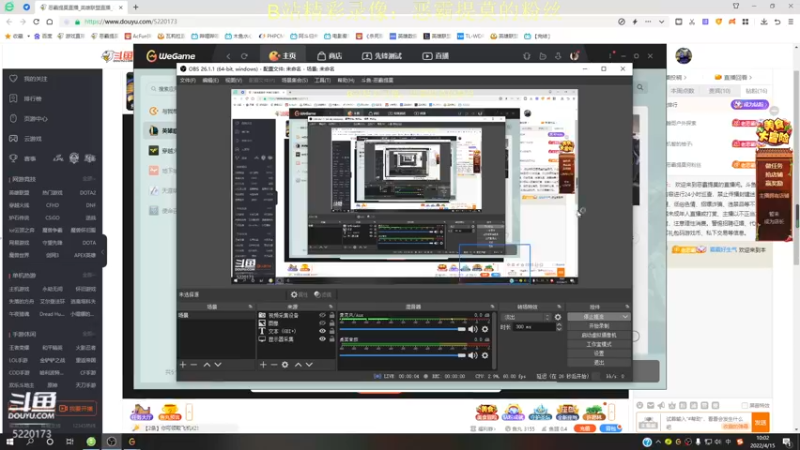This screenshot has height=450, width=800.
Task: Open Douyu 赛事 trophy sidebar entry
Action: click(23, 159)
